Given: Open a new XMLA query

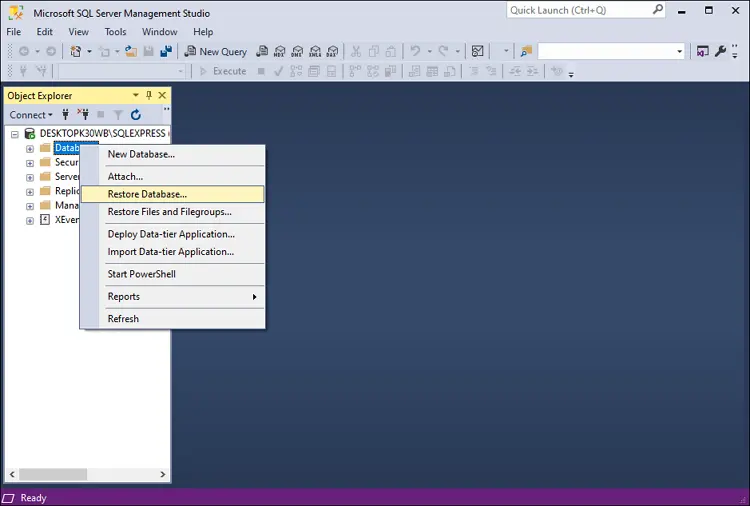Looking at the screenshot, I should tap(315, 51).
